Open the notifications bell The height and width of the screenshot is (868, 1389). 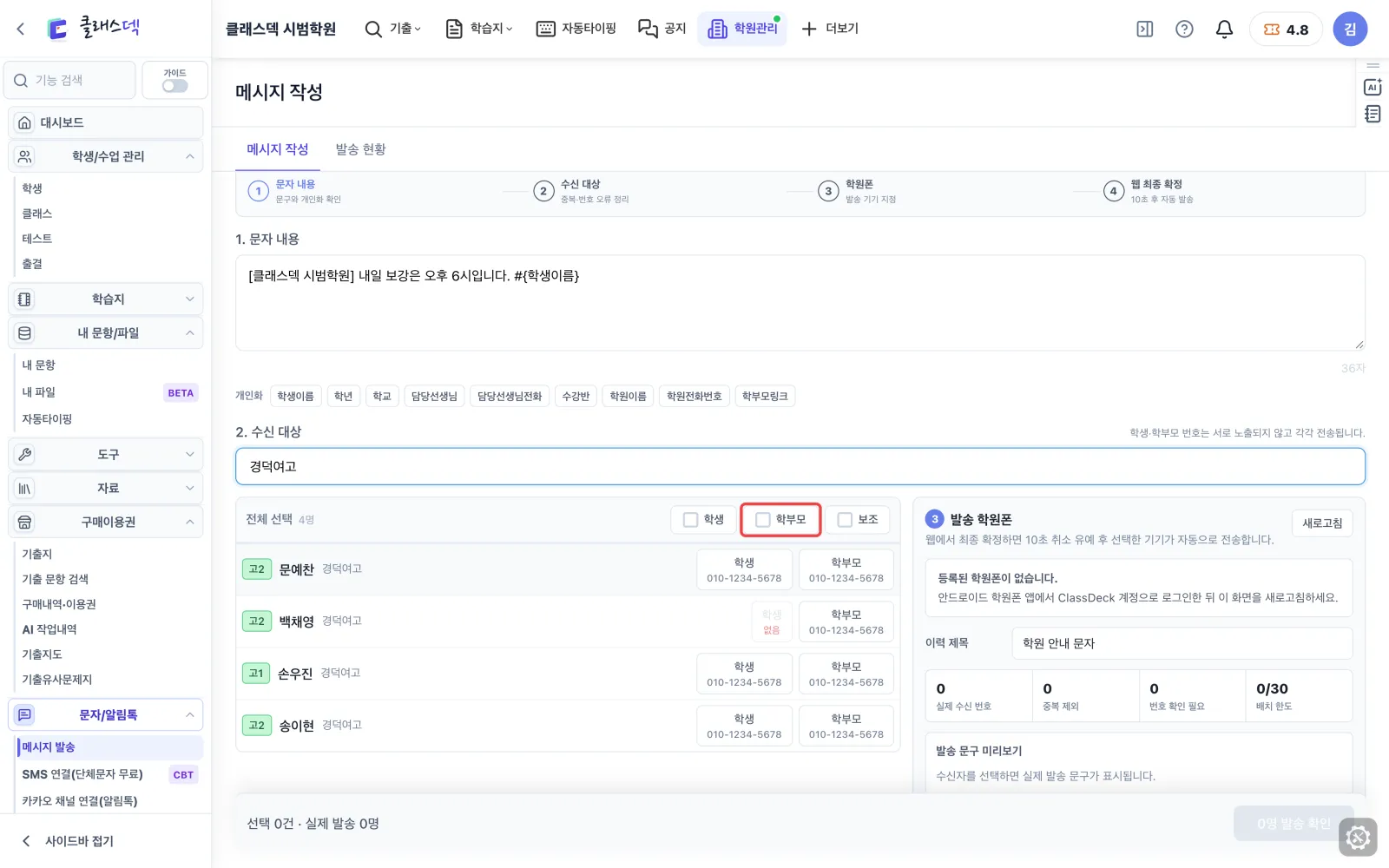1224,29
